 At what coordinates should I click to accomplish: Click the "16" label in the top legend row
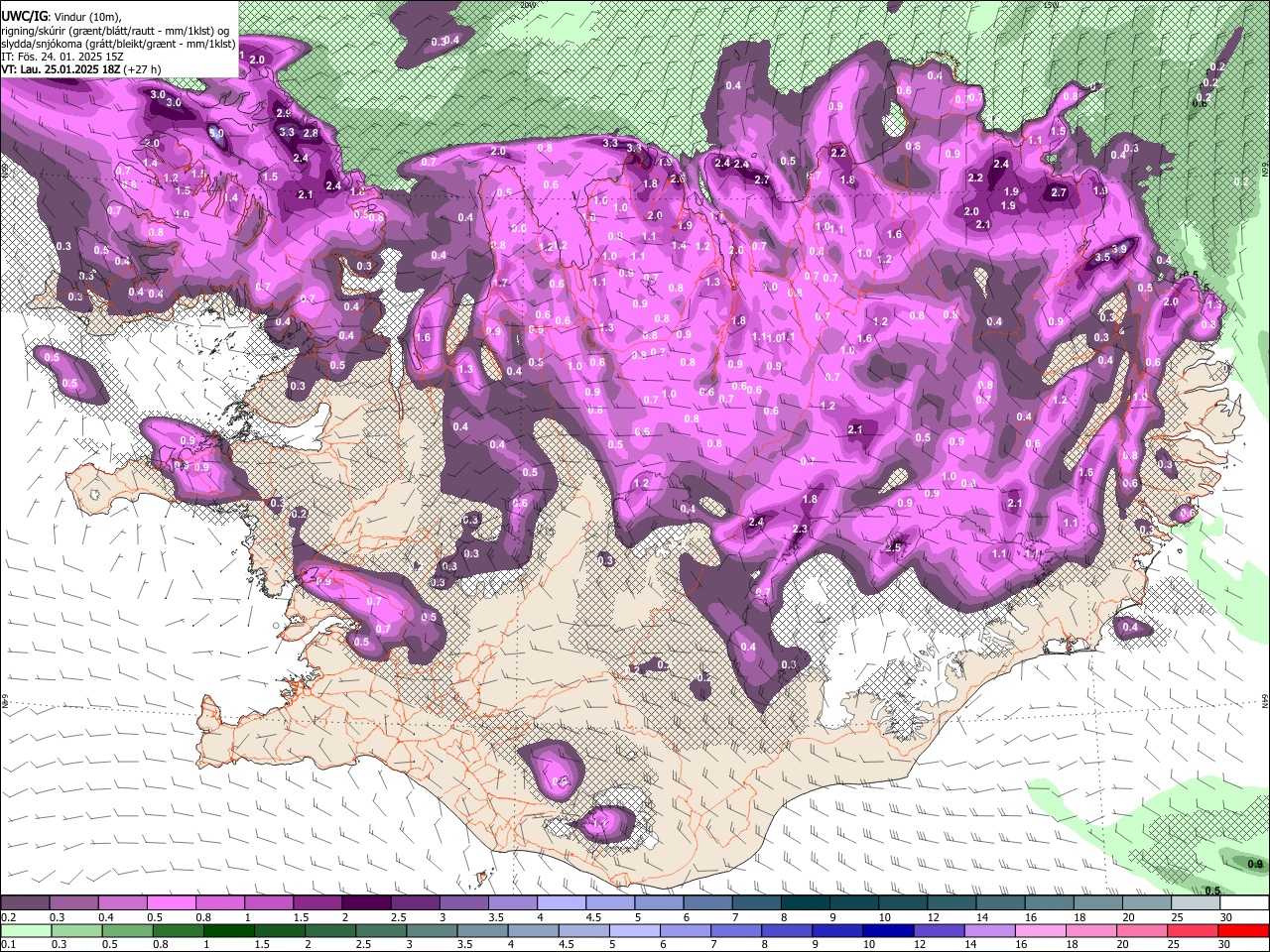pyautogui.click(x=1032, y=917)
